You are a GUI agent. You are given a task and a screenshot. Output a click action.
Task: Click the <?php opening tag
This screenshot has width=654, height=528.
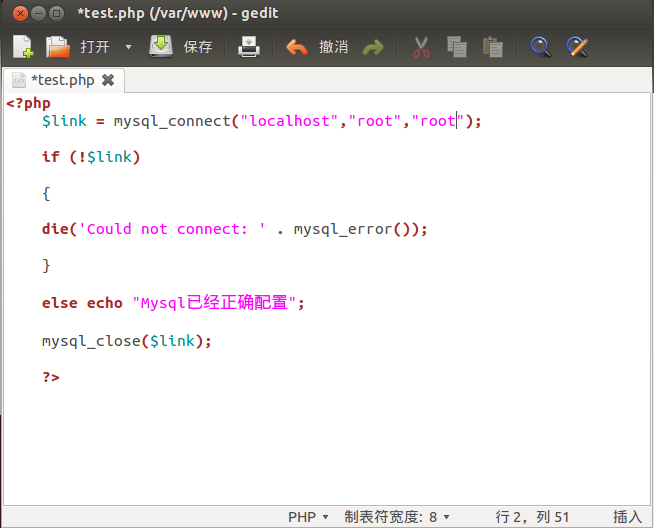pos(28,103)
